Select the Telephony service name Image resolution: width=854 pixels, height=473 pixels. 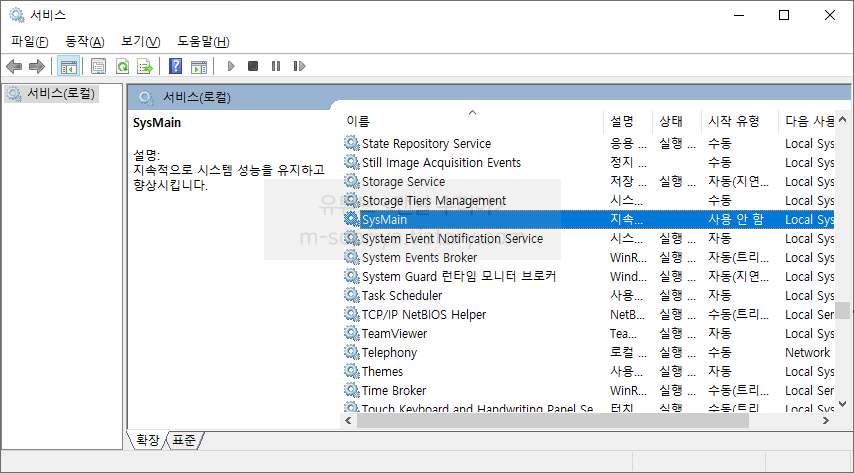pos(389,353)
